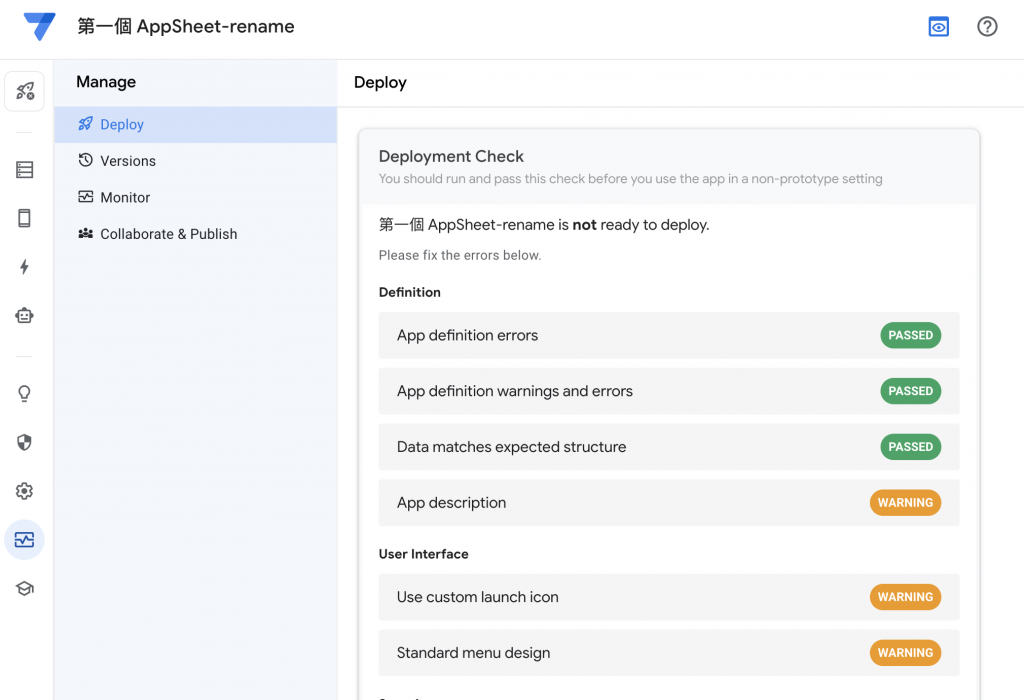The image size is (1024, 700).
Task: Open the Actions lightning bolt icon
Action: click(25, 267)
